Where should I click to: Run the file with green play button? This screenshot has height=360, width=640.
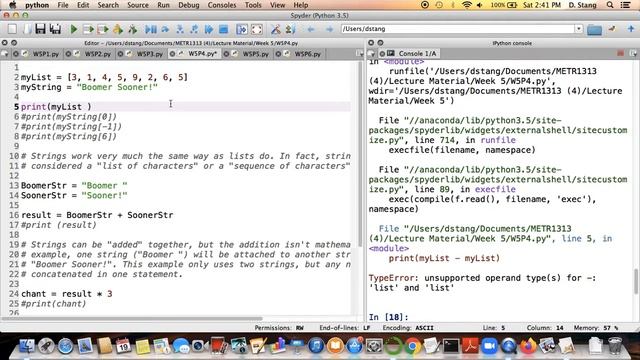[x=74, y=29]
